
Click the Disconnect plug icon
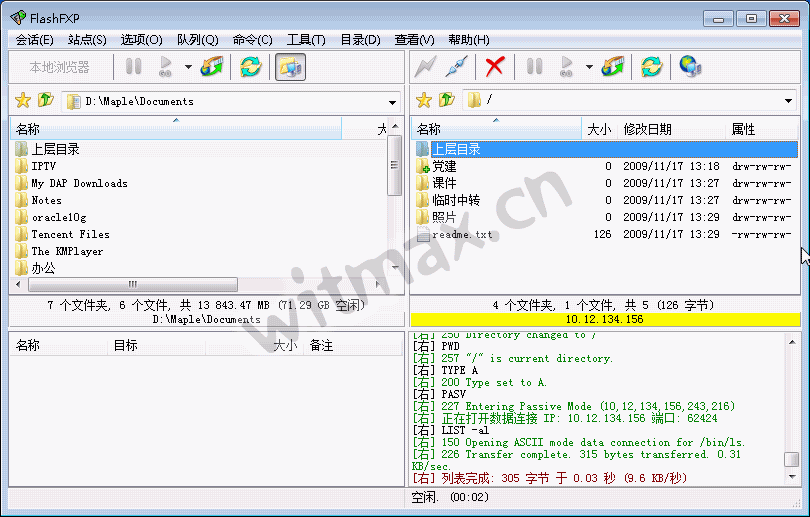(x=457, y=67)
